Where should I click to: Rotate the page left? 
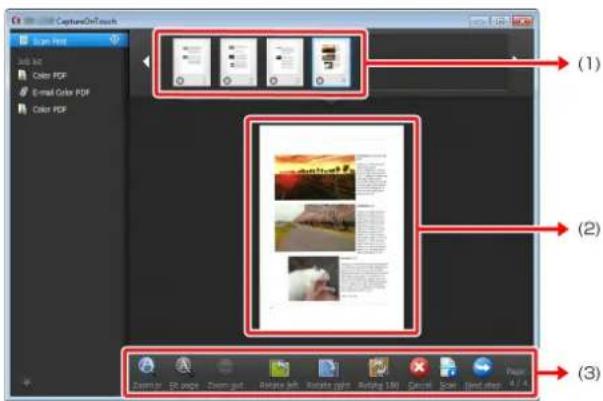pos(279,368)
